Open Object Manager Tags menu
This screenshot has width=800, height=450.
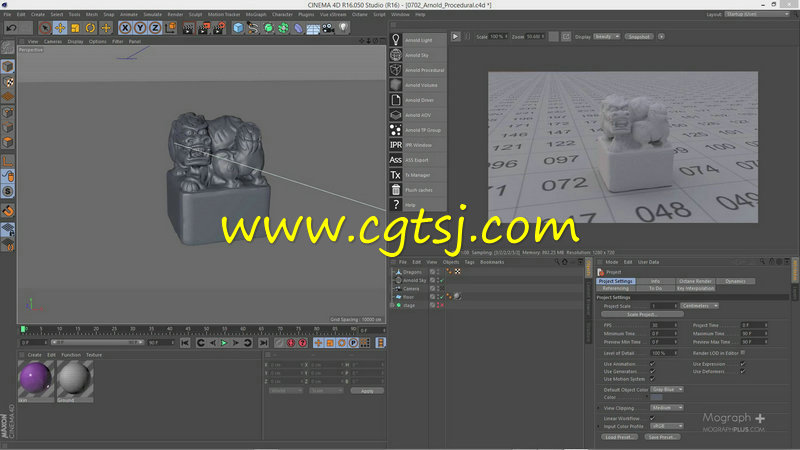[469, 262]
